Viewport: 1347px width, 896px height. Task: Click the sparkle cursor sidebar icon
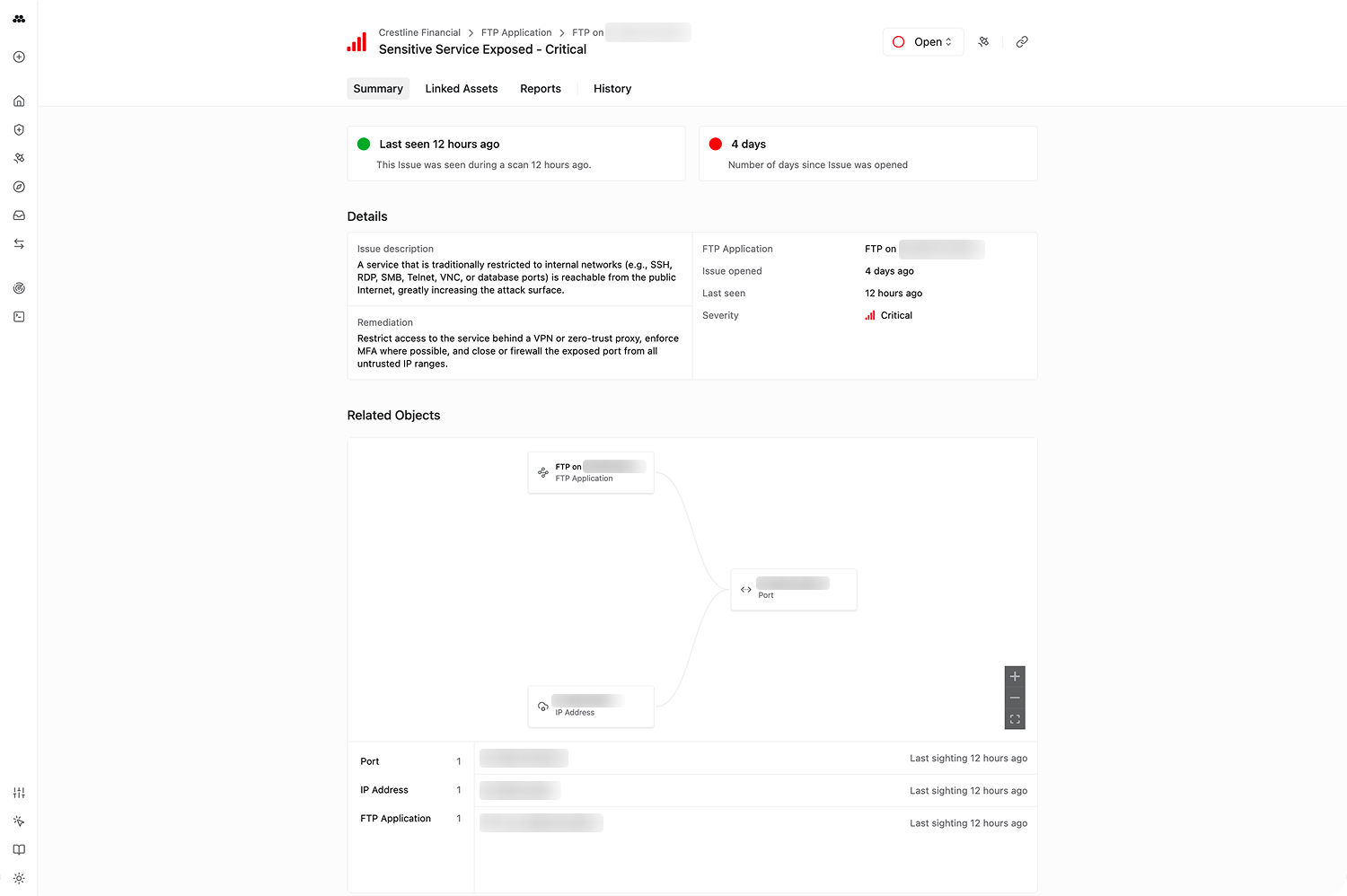19,821
